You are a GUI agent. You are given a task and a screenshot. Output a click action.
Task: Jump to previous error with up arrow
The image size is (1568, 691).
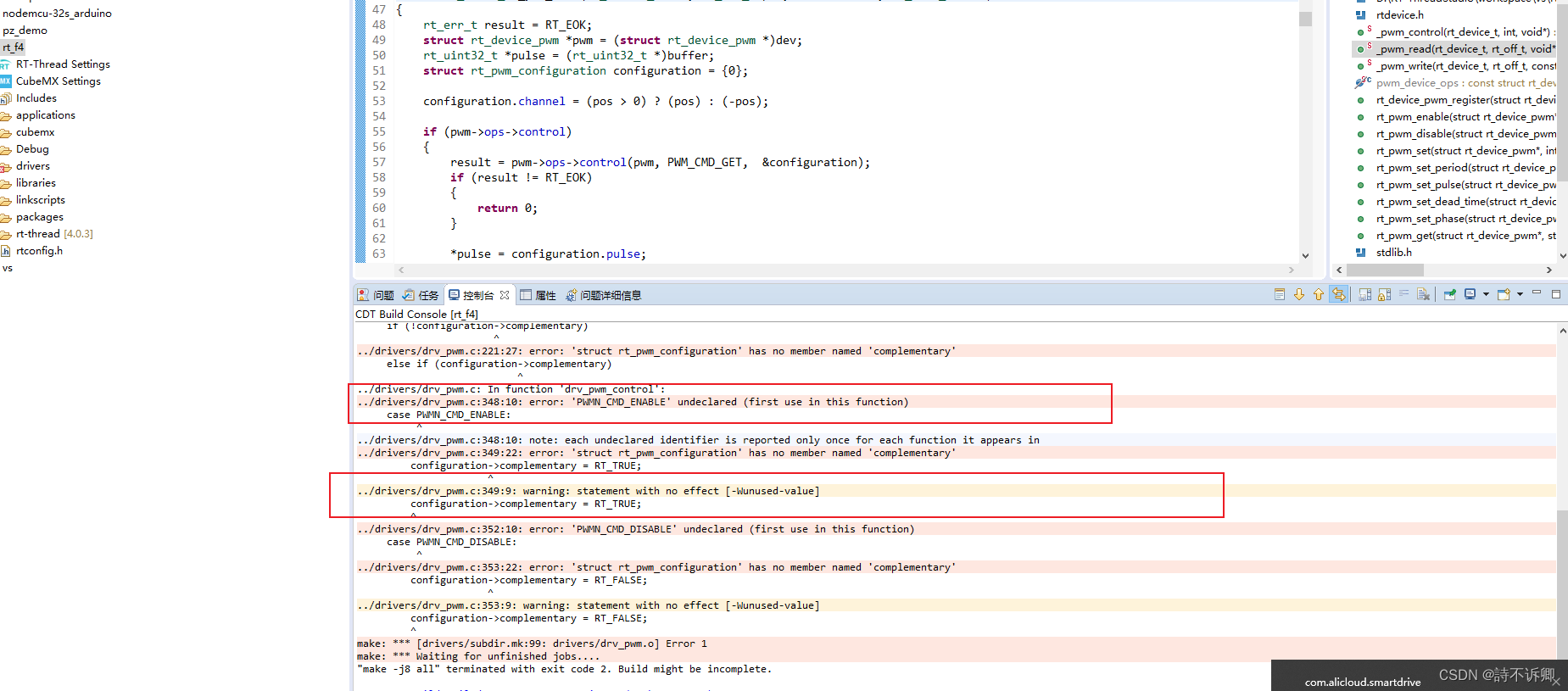[1319, 294]
